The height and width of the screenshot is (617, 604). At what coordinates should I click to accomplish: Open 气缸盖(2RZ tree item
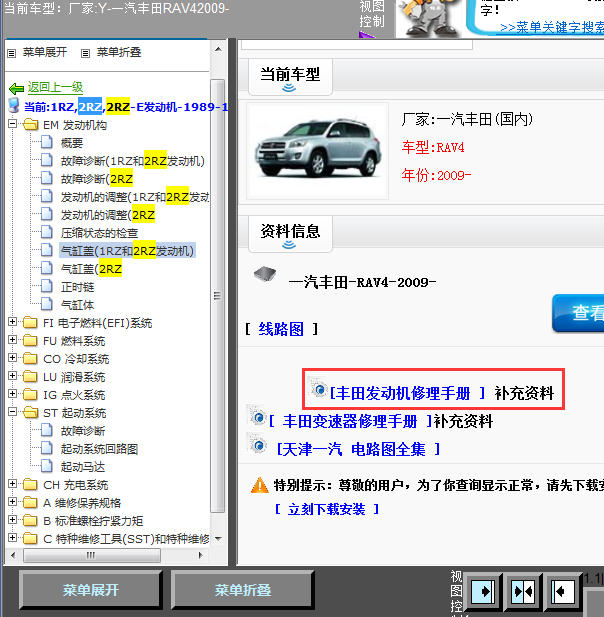tap(91, 269)
